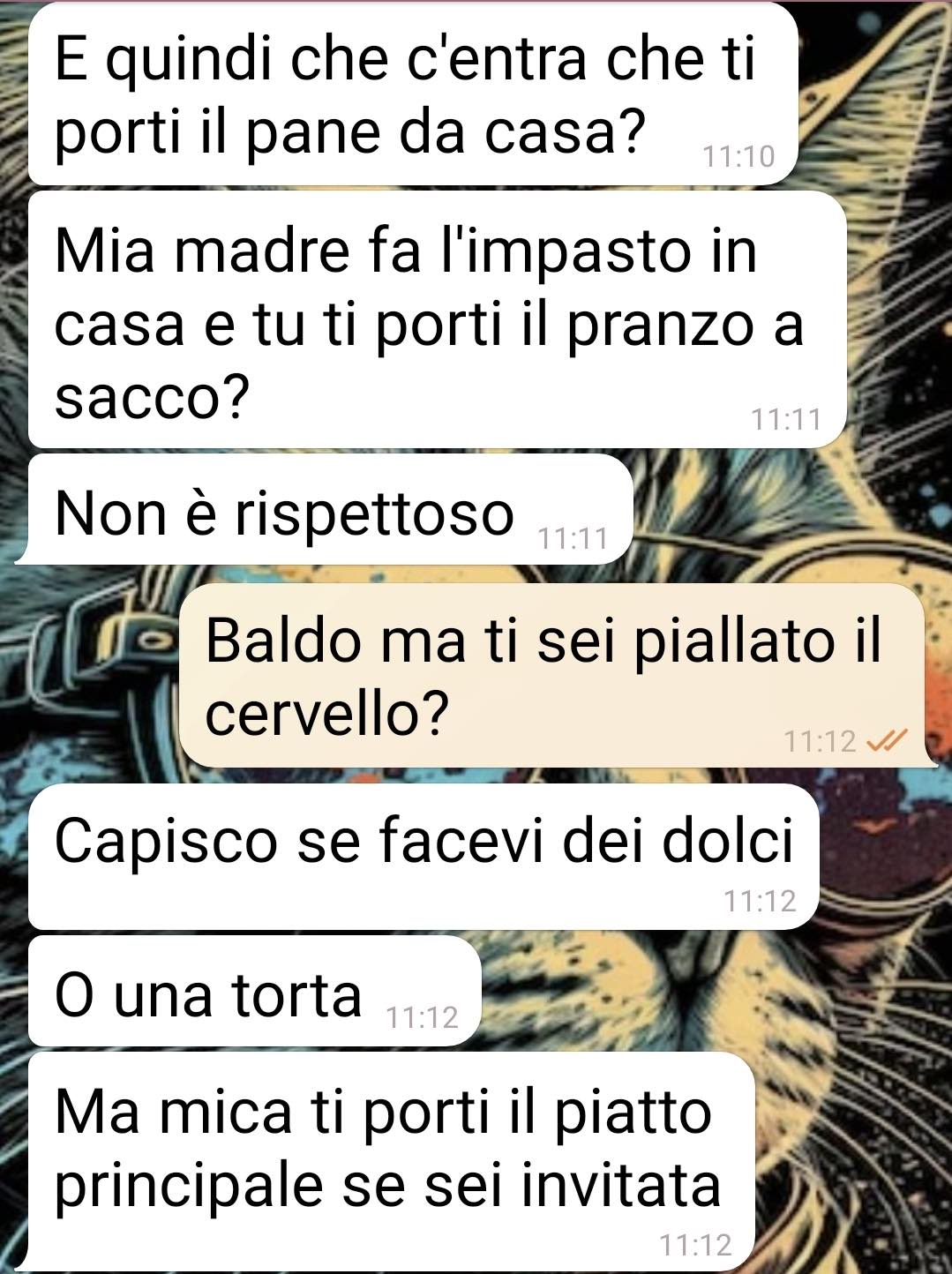
Task: Select the message 'Non è rispettoso'
Action: coord(326,510)
